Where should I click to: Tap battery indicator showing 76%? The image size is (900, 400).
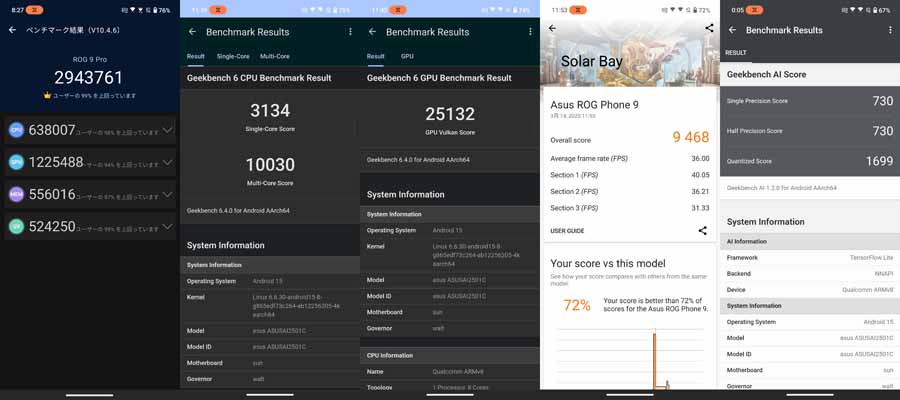click(x=161, y=10)
